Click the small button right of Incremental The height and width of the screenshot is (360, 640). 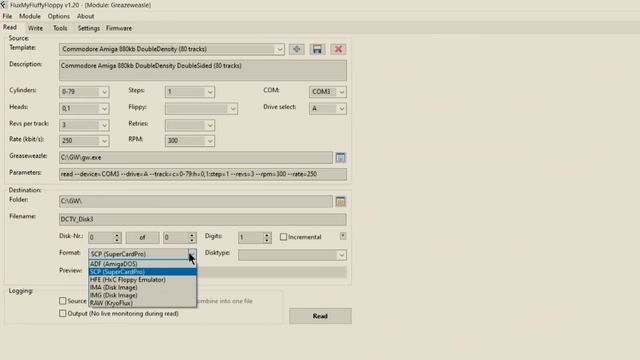pos(343,236)
